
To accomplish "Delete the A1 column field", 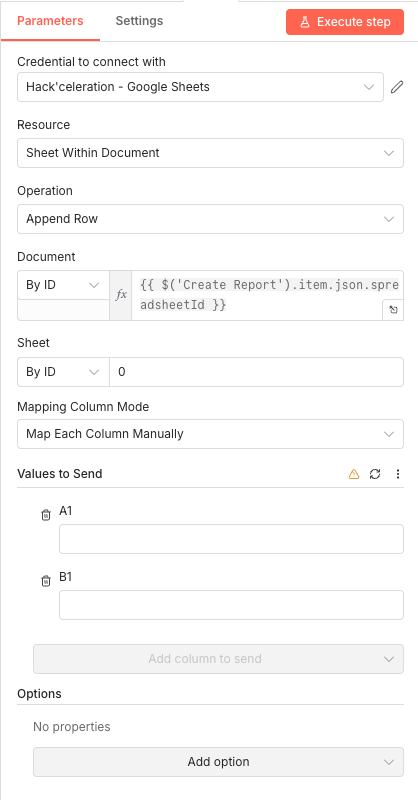I will 46,515.
